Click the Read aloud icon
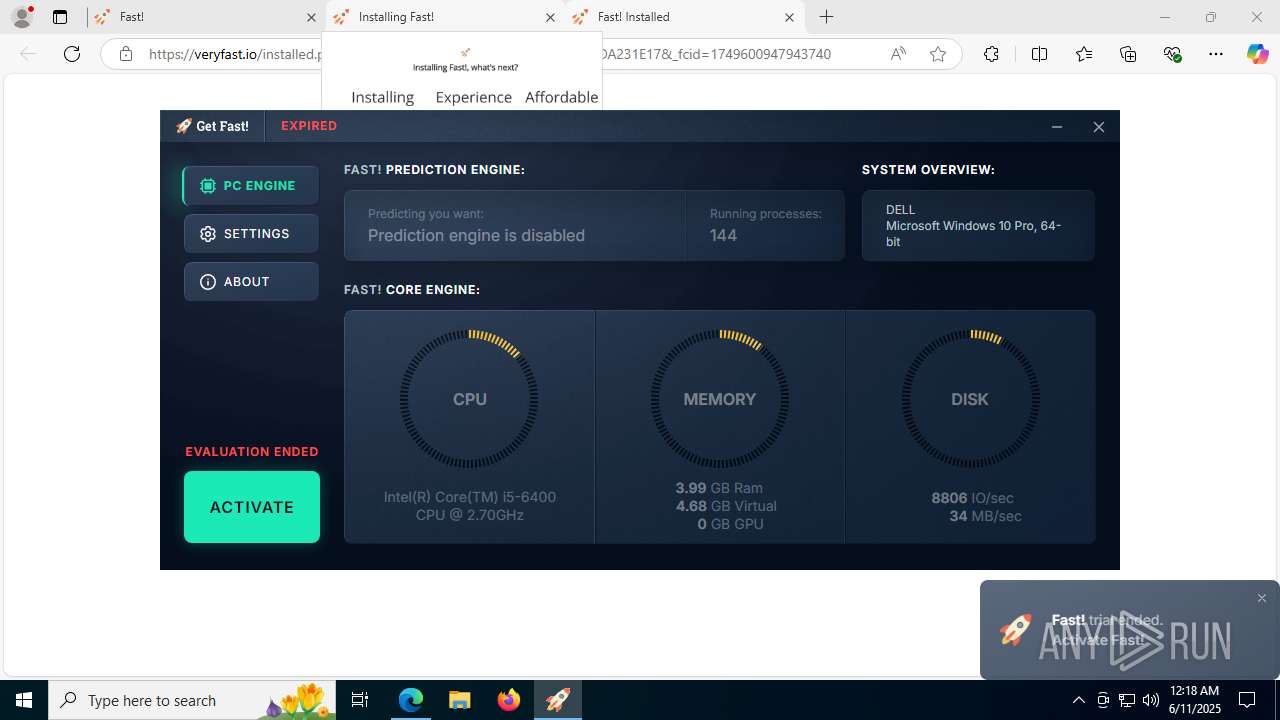Screen dimensions: 1280x720 click(x=898, y=54)
